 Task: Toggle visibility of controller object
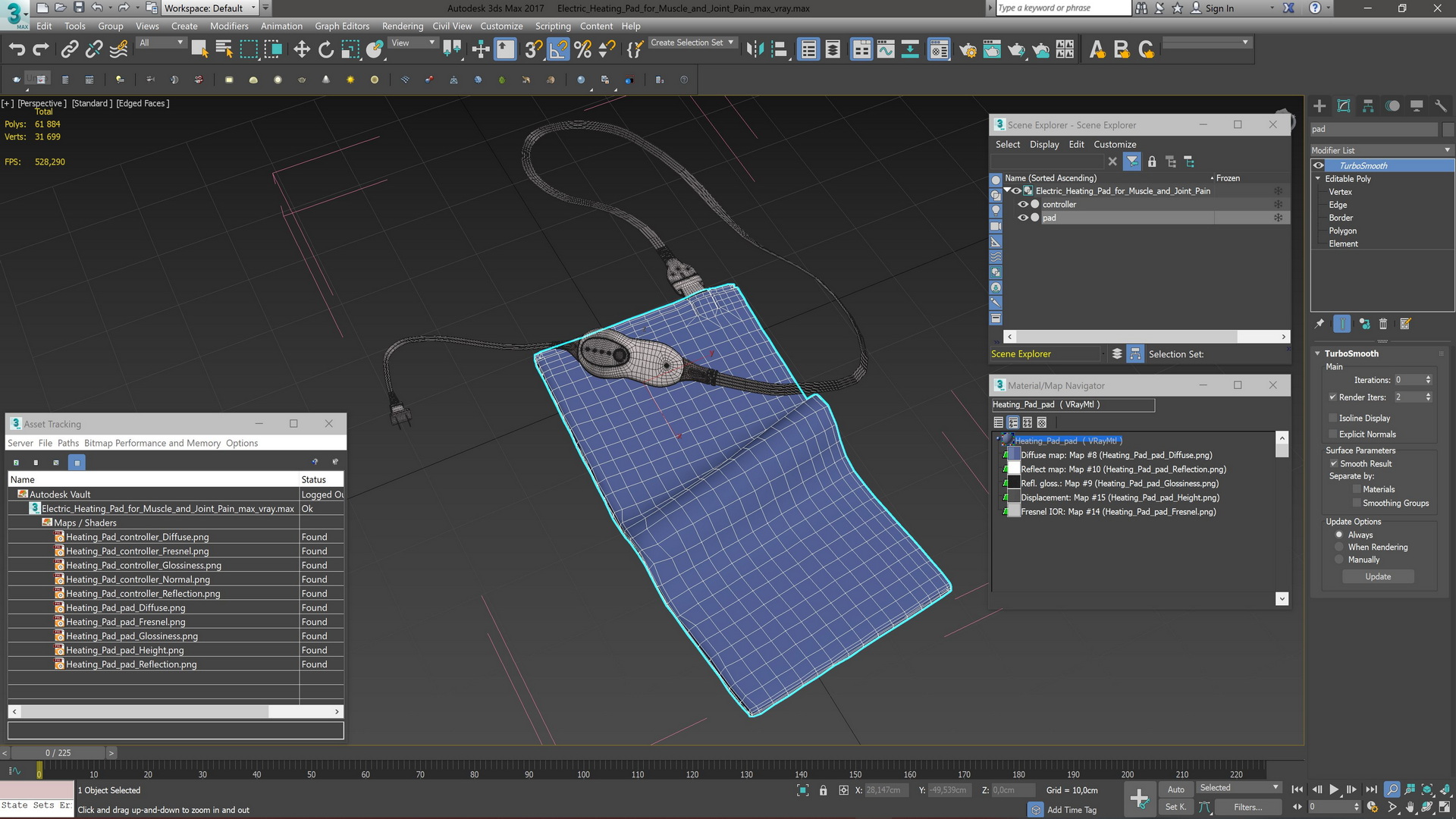click(1023, 204)
